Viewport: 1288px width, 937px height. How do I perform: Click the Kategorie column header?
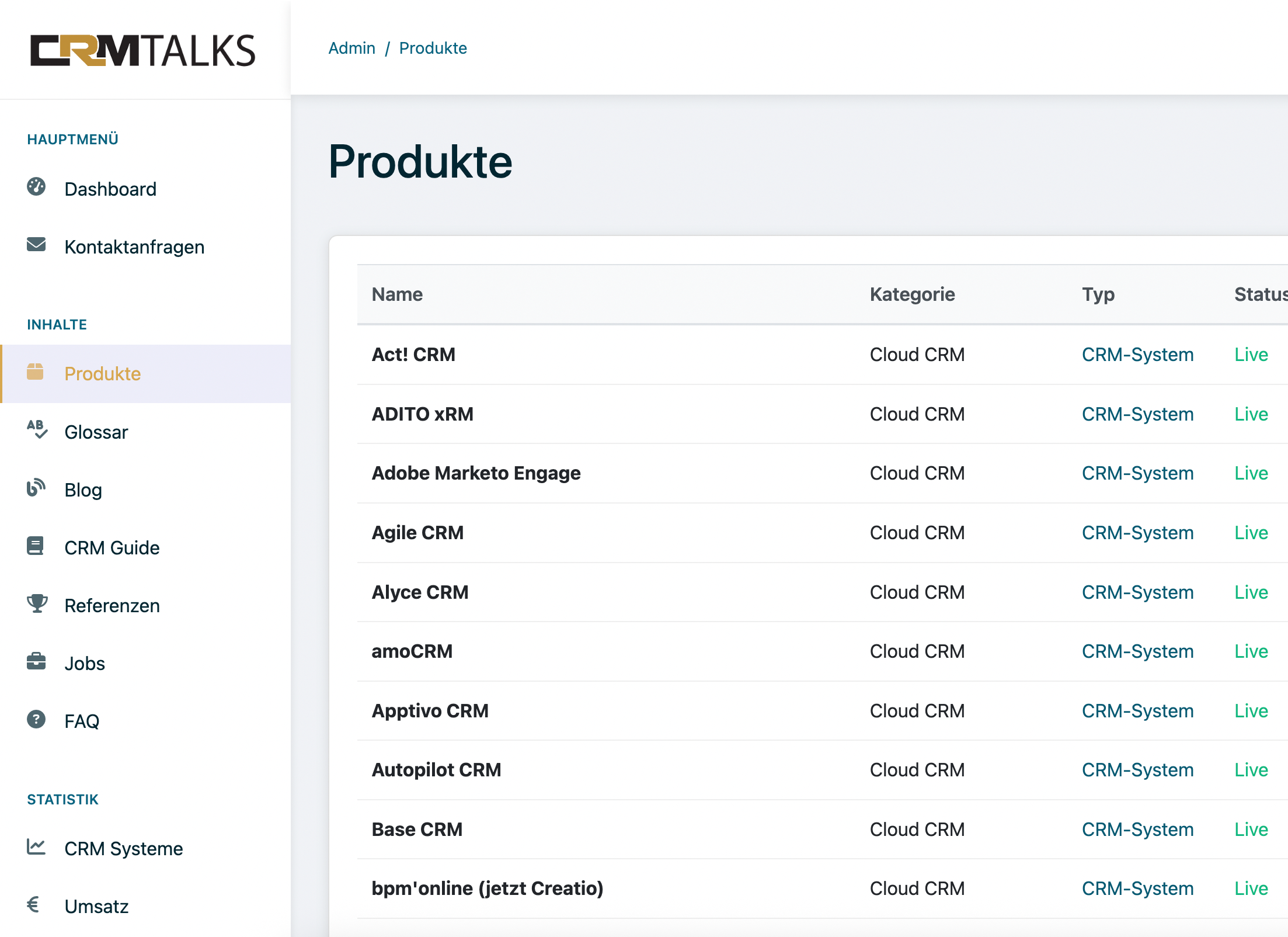pos(912,294)
